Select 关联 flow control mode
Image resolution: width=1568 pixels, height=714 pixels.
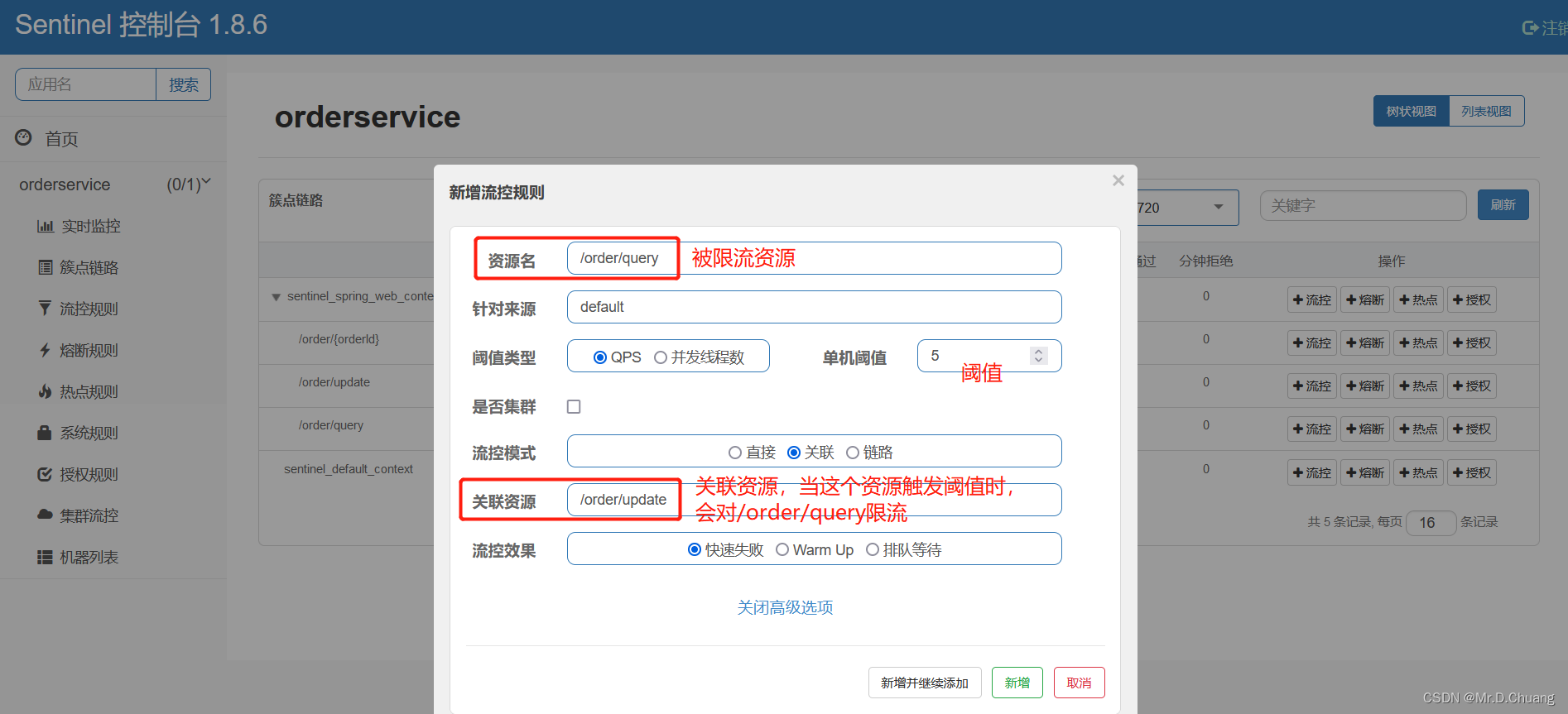[x=794, y=453]
